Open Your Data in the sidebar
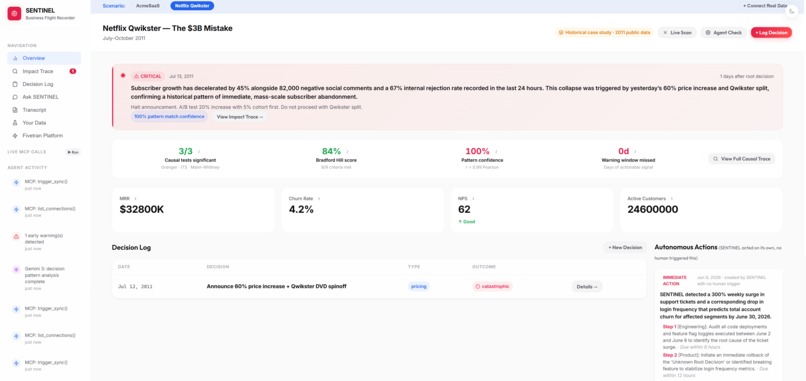The image size is (806, 381). 44,123
